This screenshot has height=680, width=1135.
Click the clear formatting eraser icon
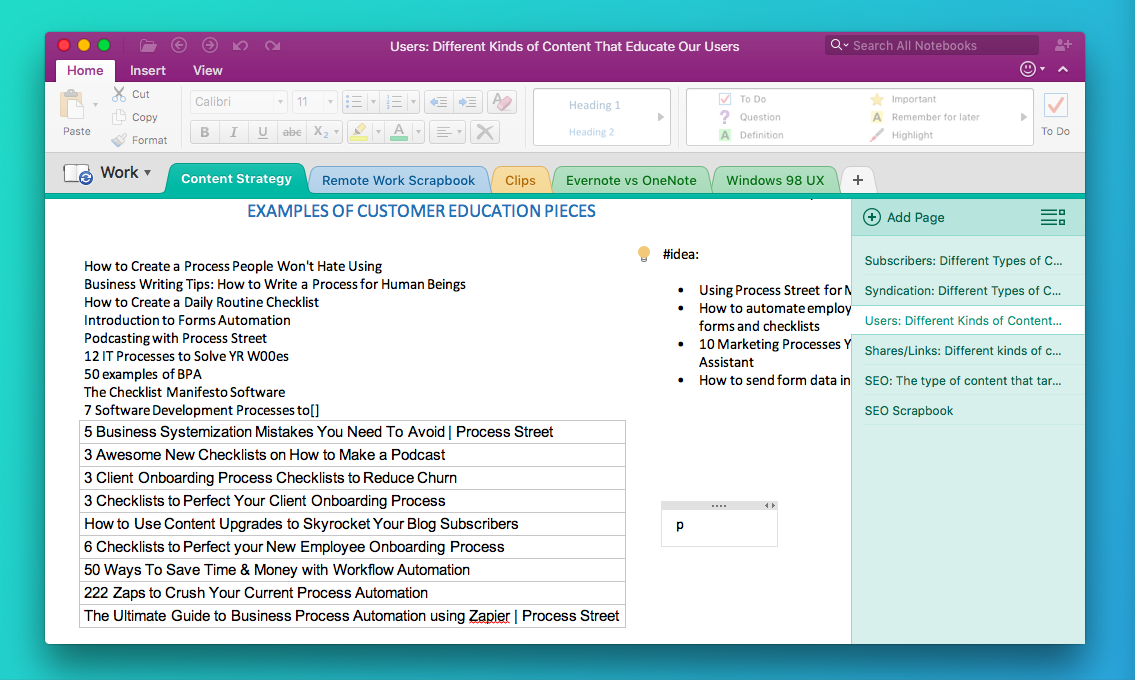tap(501, 102)
